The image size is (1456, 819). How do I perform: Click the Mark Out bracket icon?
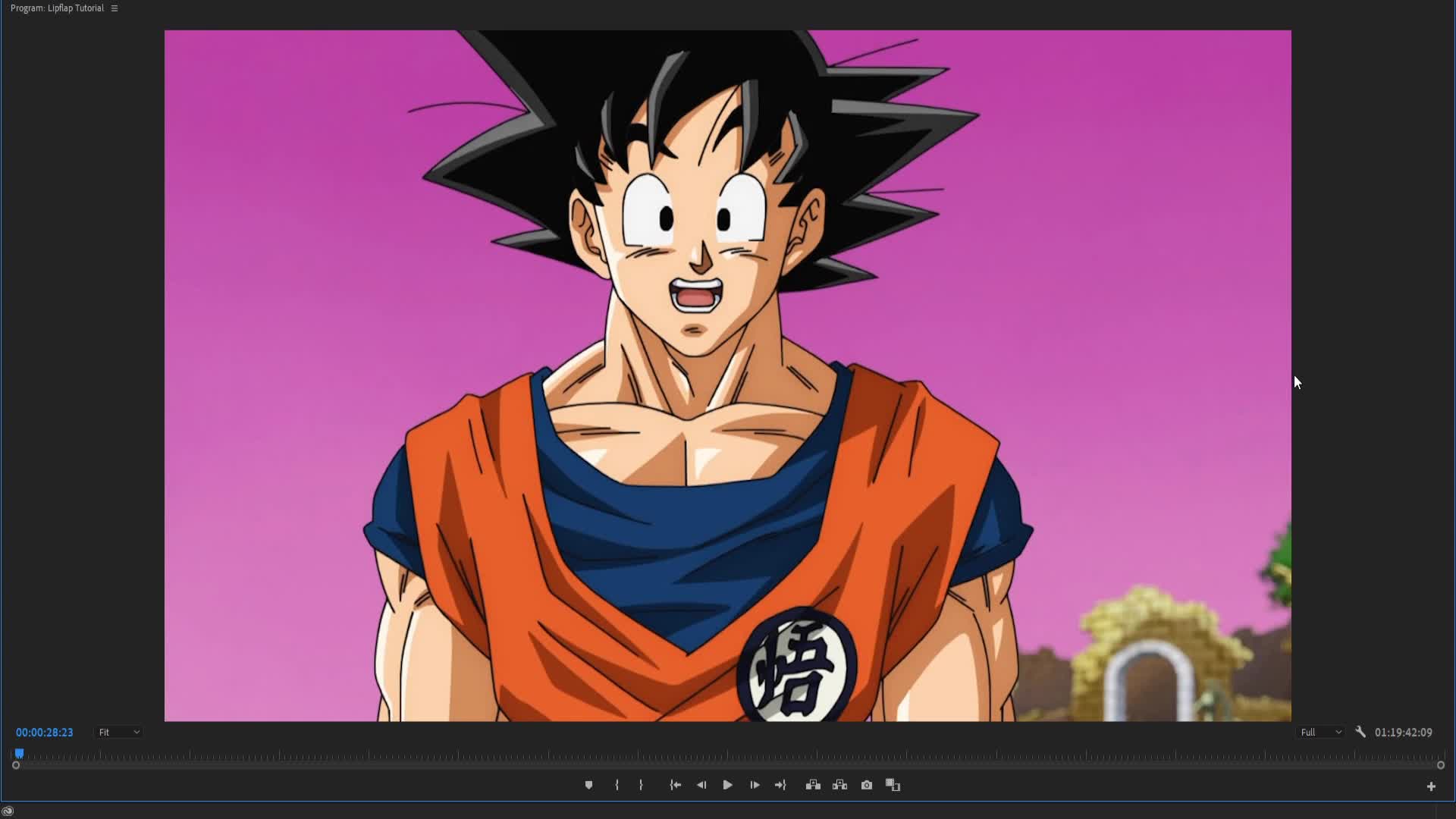642,785
